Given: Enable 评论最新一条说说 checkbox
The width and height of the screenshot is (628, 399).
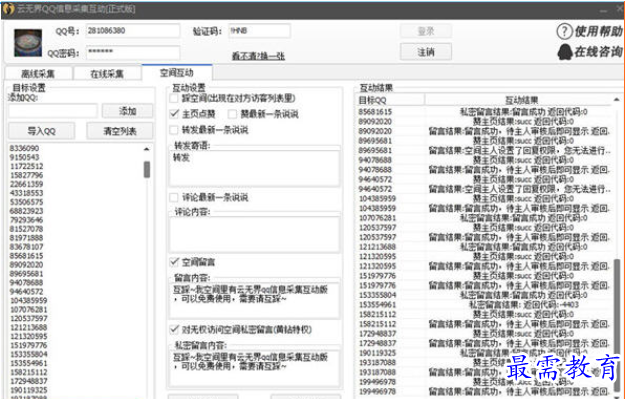Looking at the screenshot, I should [174, 197].
